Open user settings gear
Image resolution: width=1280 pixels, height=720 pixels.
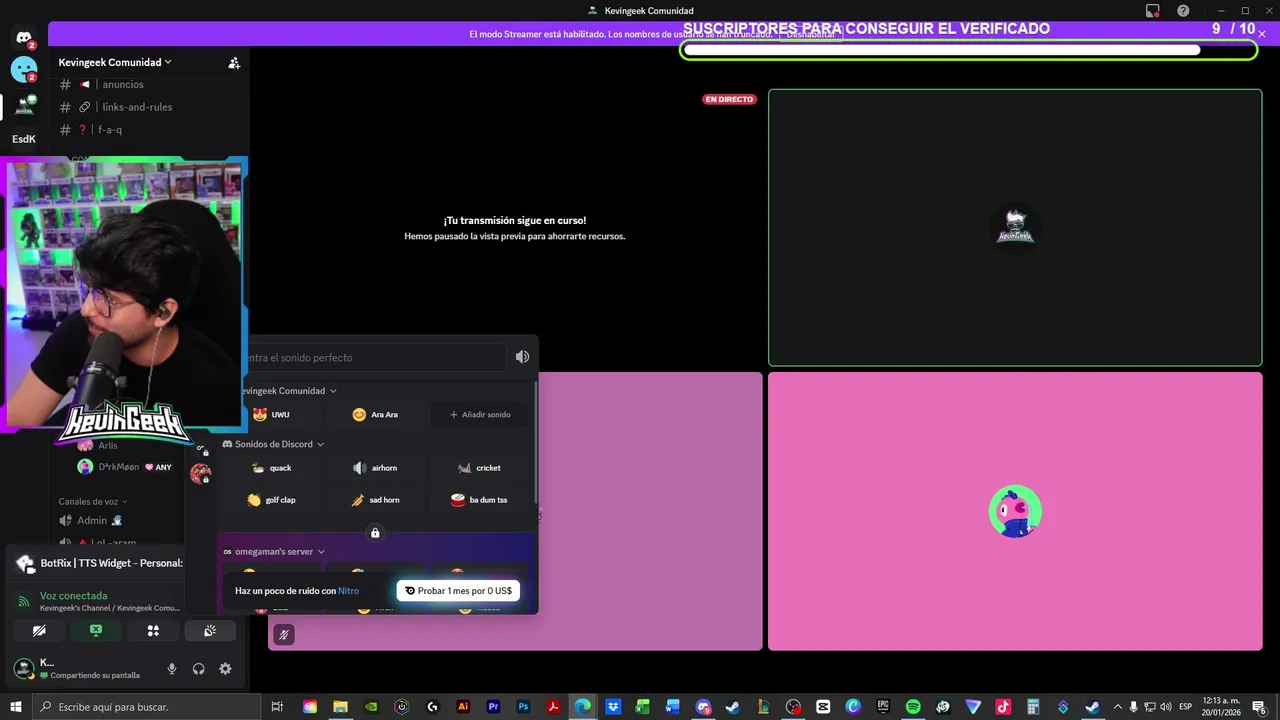coord(225,669)
